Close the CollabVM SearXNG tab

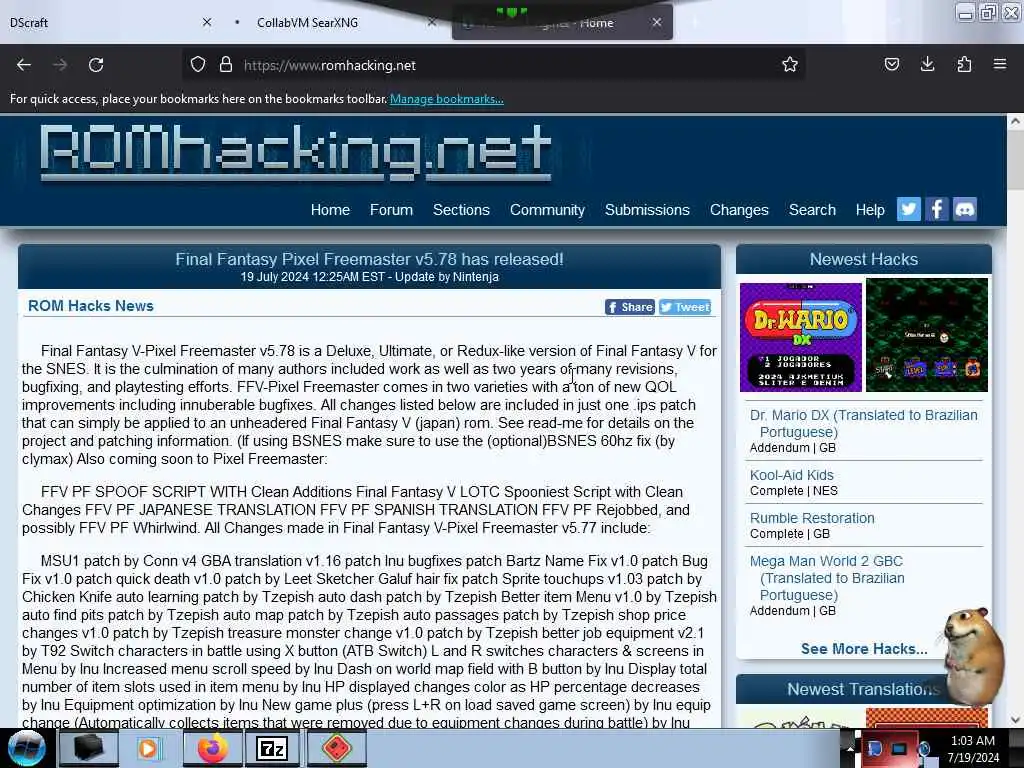pos(432,22)
